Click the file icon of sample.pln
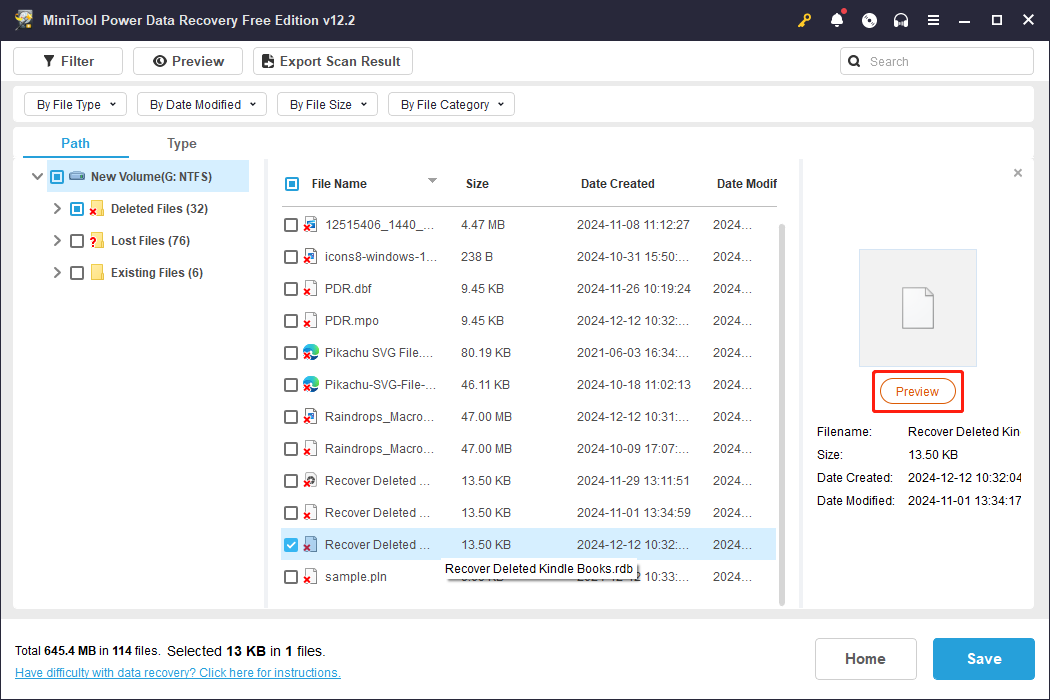The width and height of the screenshot is (1050, 700). pos(310,577)
